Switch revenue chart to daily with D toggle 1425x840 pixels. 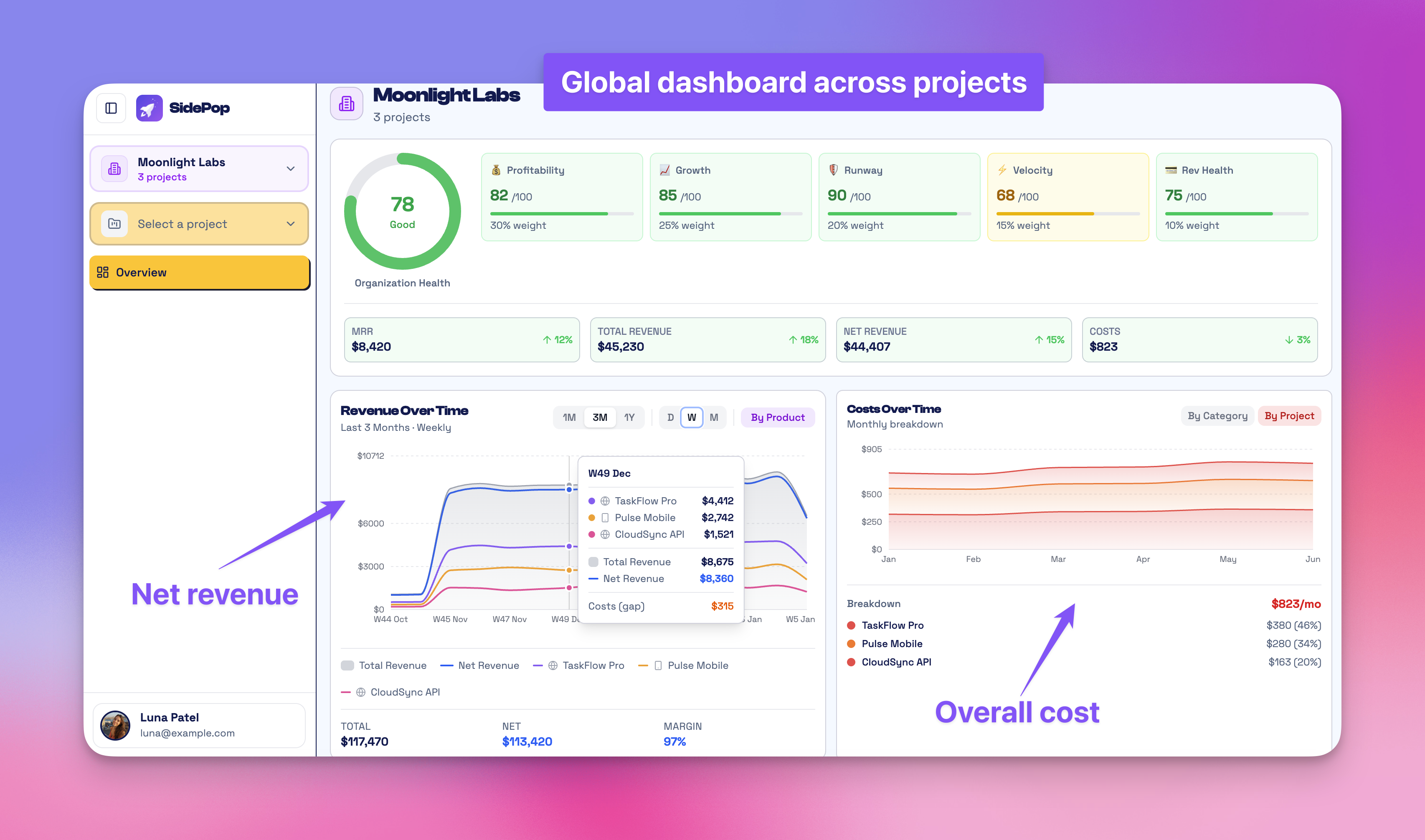670,417
